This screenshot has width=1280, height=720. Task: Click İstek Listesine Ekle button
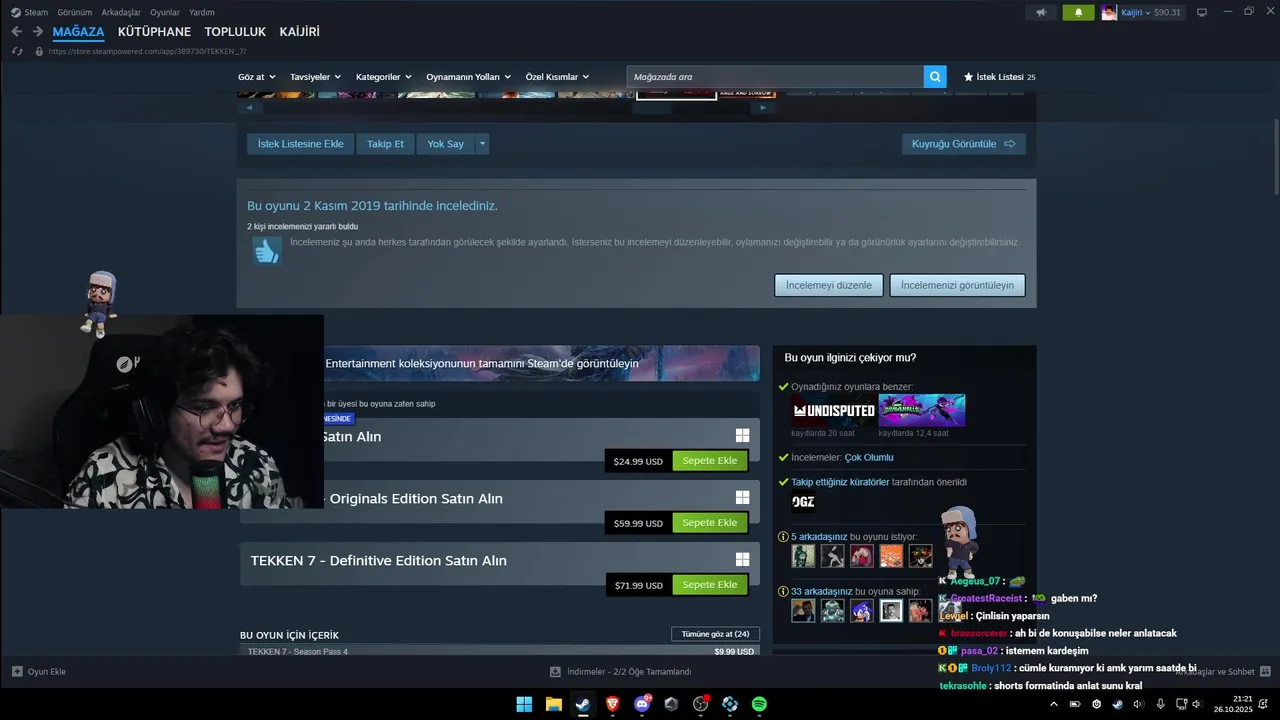coord(300,144)
